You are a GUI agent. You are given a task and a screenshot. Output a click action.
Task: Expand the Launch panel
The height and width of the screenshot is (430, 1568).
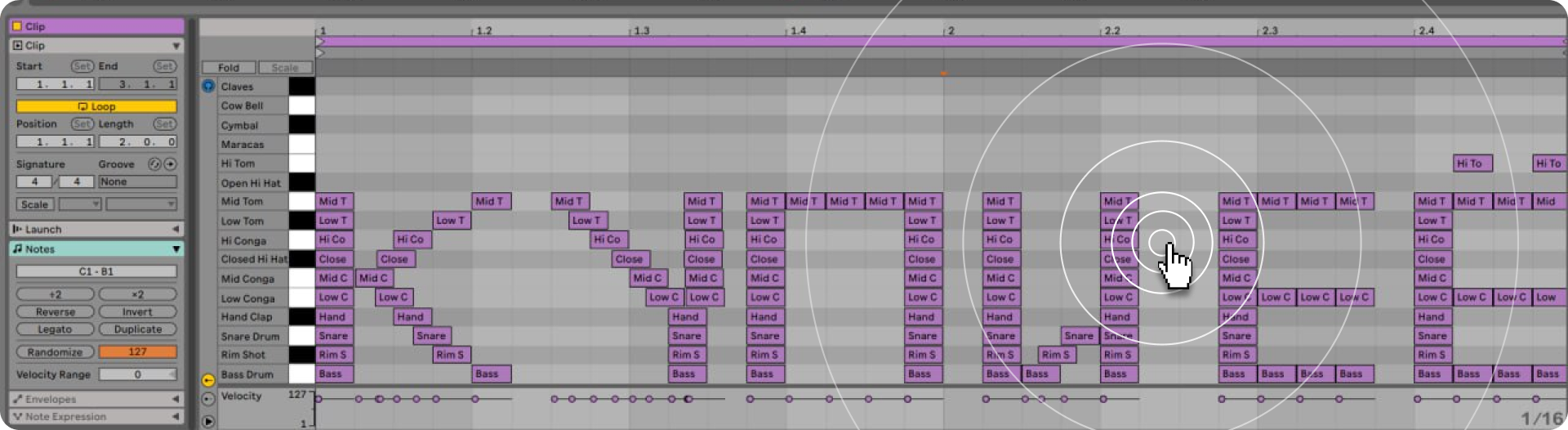click(x=175, y=230)
